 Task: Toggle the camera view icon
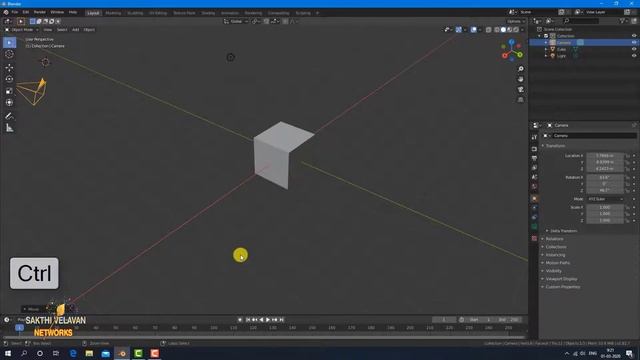tap(520, 89)
